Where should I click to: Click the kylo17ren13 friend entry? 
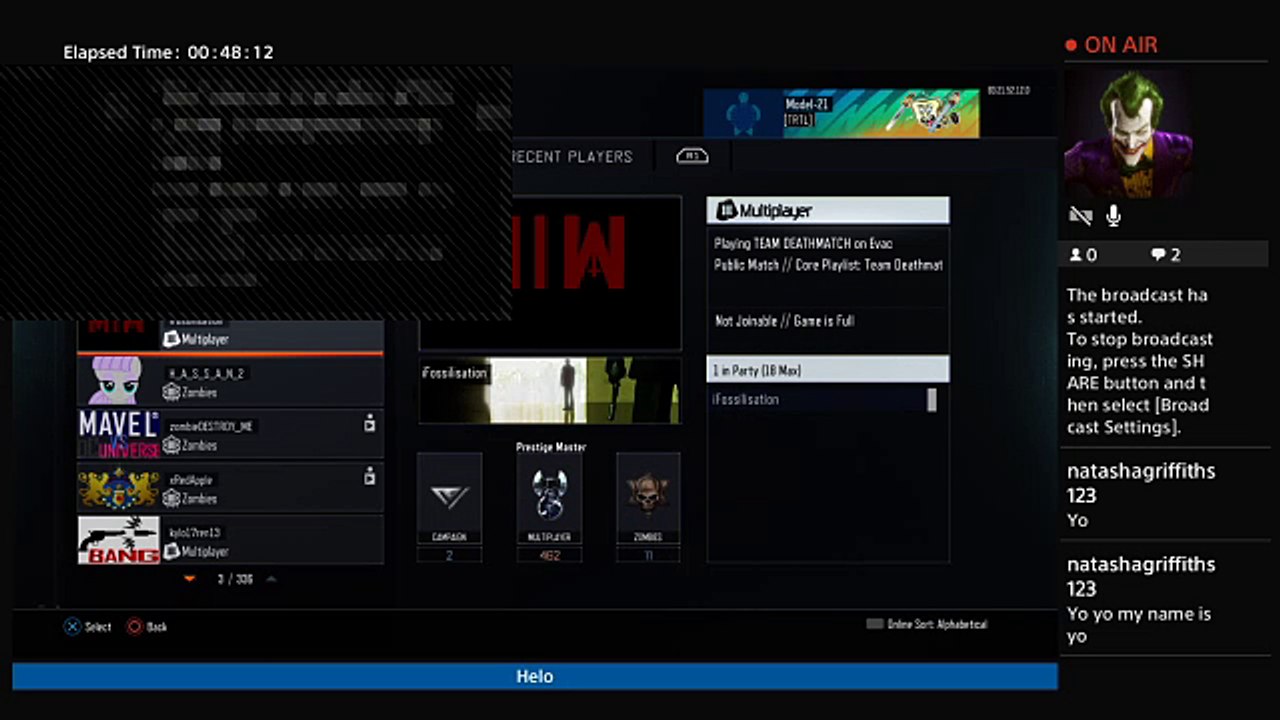pos(231,540)
